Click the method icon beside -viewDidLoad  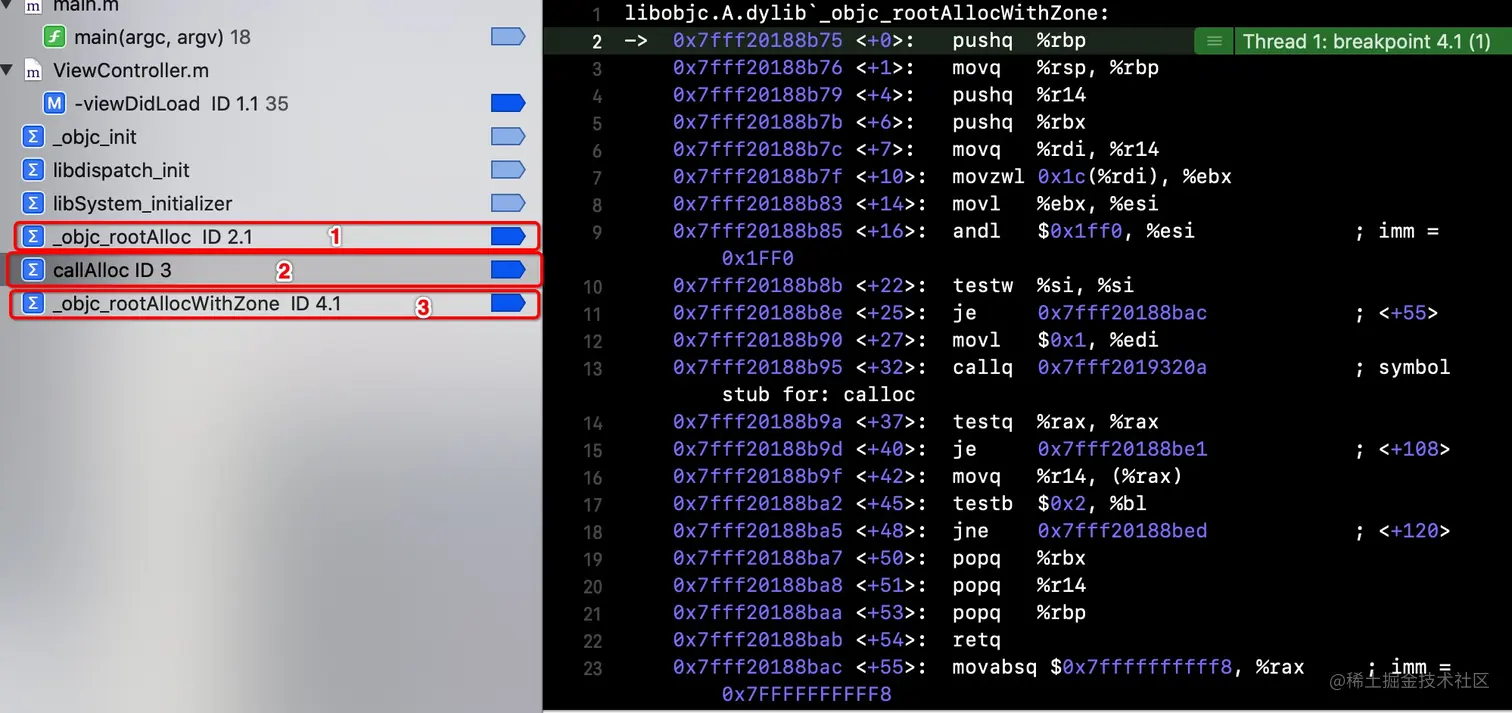point(55,103)
